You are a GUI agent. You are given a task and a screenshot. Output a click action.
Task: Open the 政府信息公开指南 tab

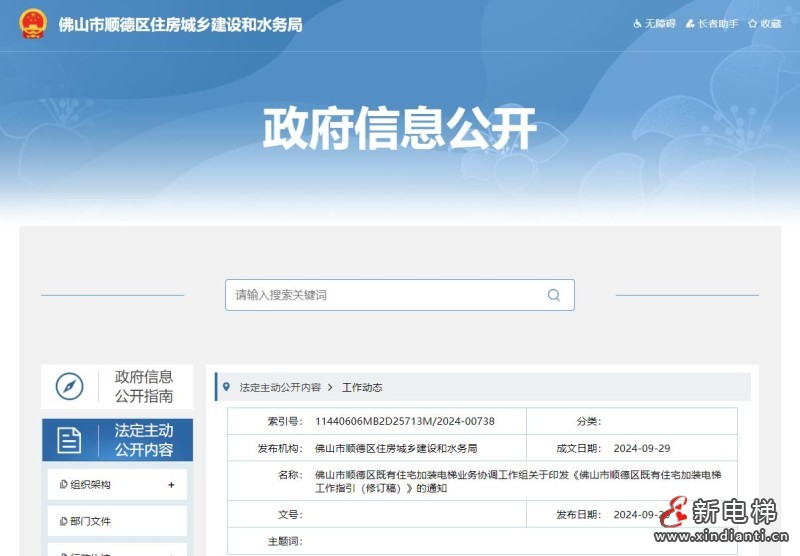coord(143,386)
